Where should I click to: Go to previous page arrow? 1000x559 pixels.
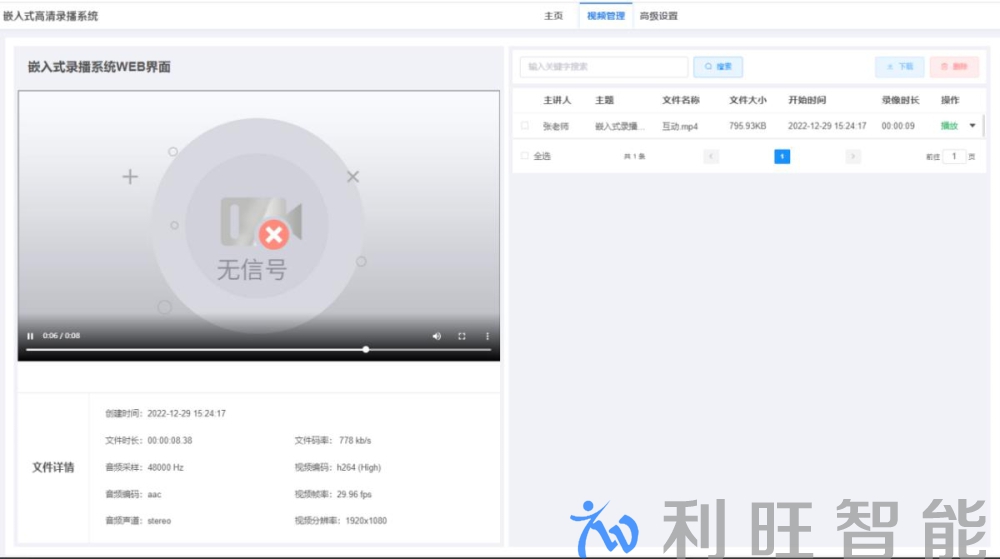pos(711,156)
